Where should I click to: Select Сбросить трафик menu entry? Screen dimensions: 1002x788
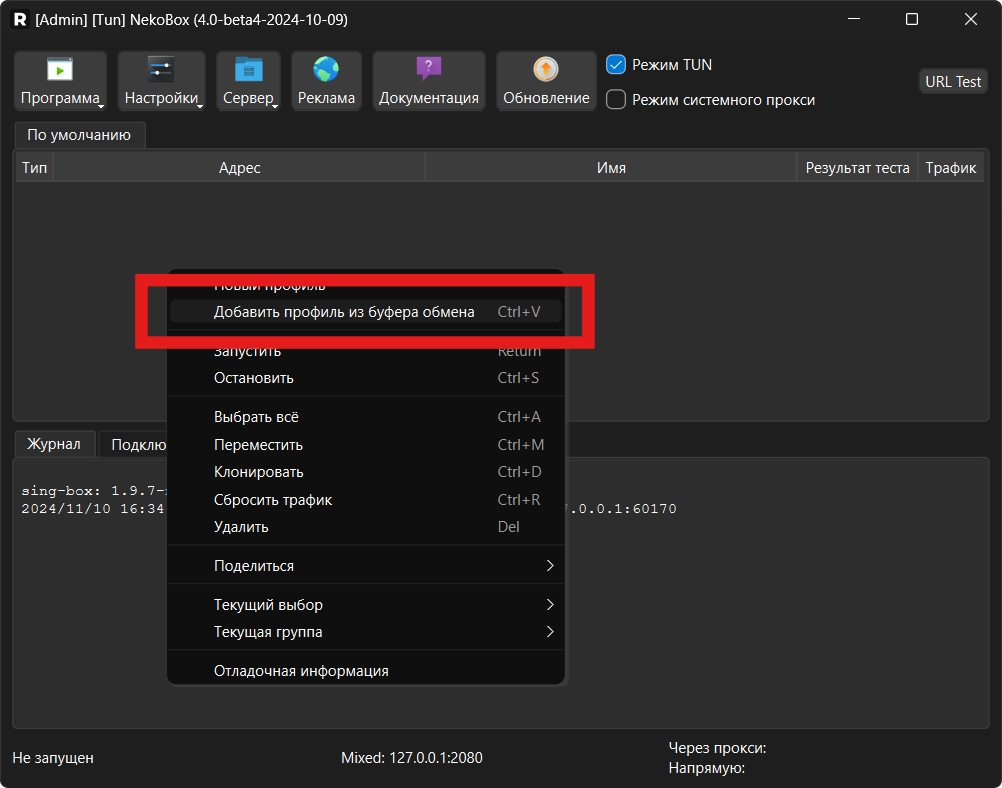coord(273,500)
